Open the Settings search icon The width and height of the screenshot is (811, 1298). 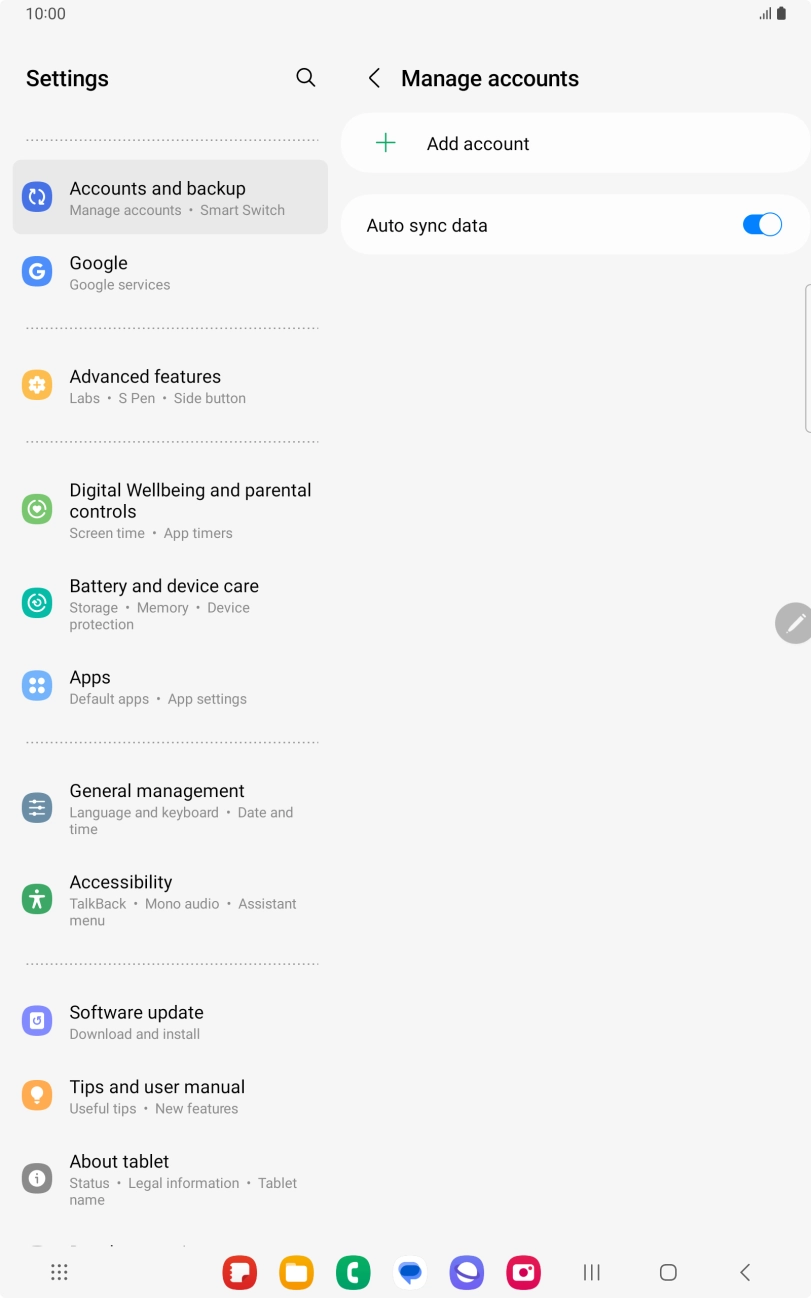tap(306, 78)
